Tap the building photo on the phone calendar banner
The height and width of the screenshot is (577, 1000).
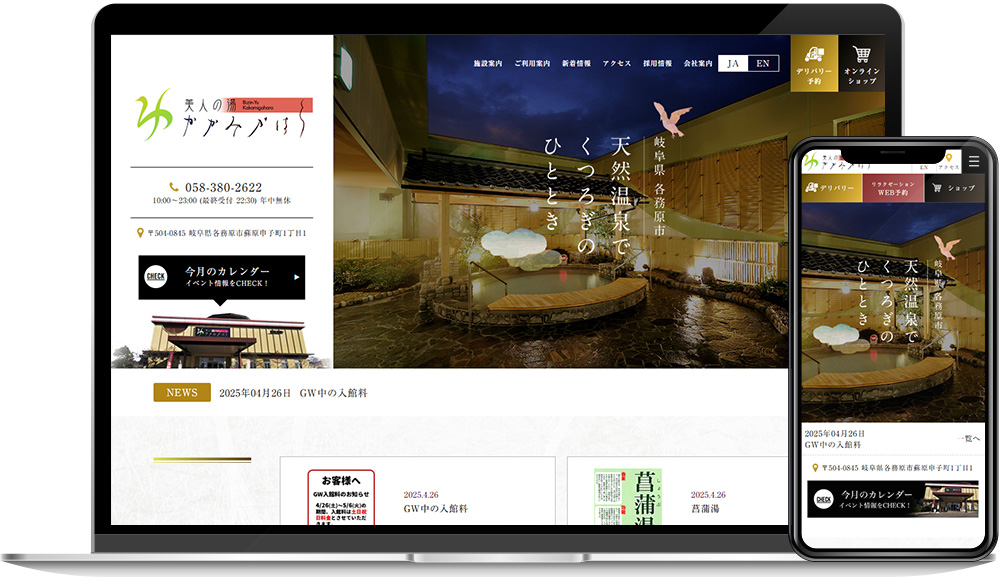coord(951,499)
